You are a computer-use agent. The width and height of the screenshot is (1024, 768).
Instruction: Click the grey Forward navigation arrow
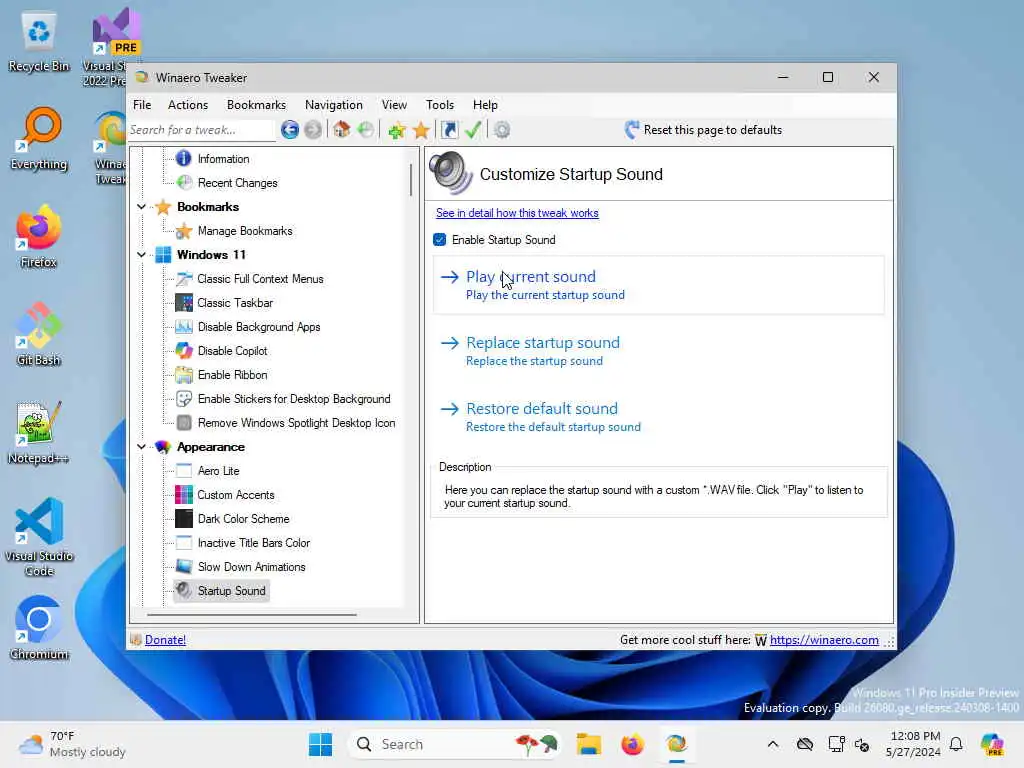click(313, 130)
